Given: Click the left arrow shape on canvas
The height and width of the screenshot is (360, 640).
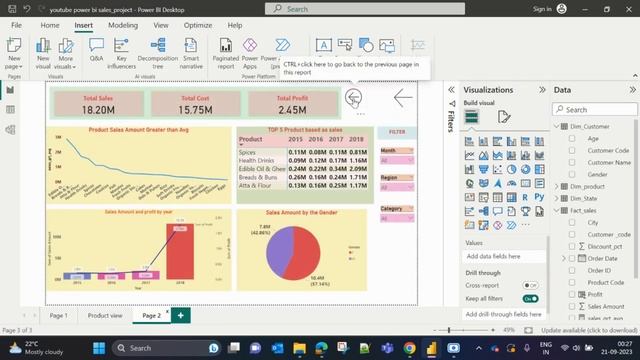Looking at the screenshot, I should tap(403, 98).
